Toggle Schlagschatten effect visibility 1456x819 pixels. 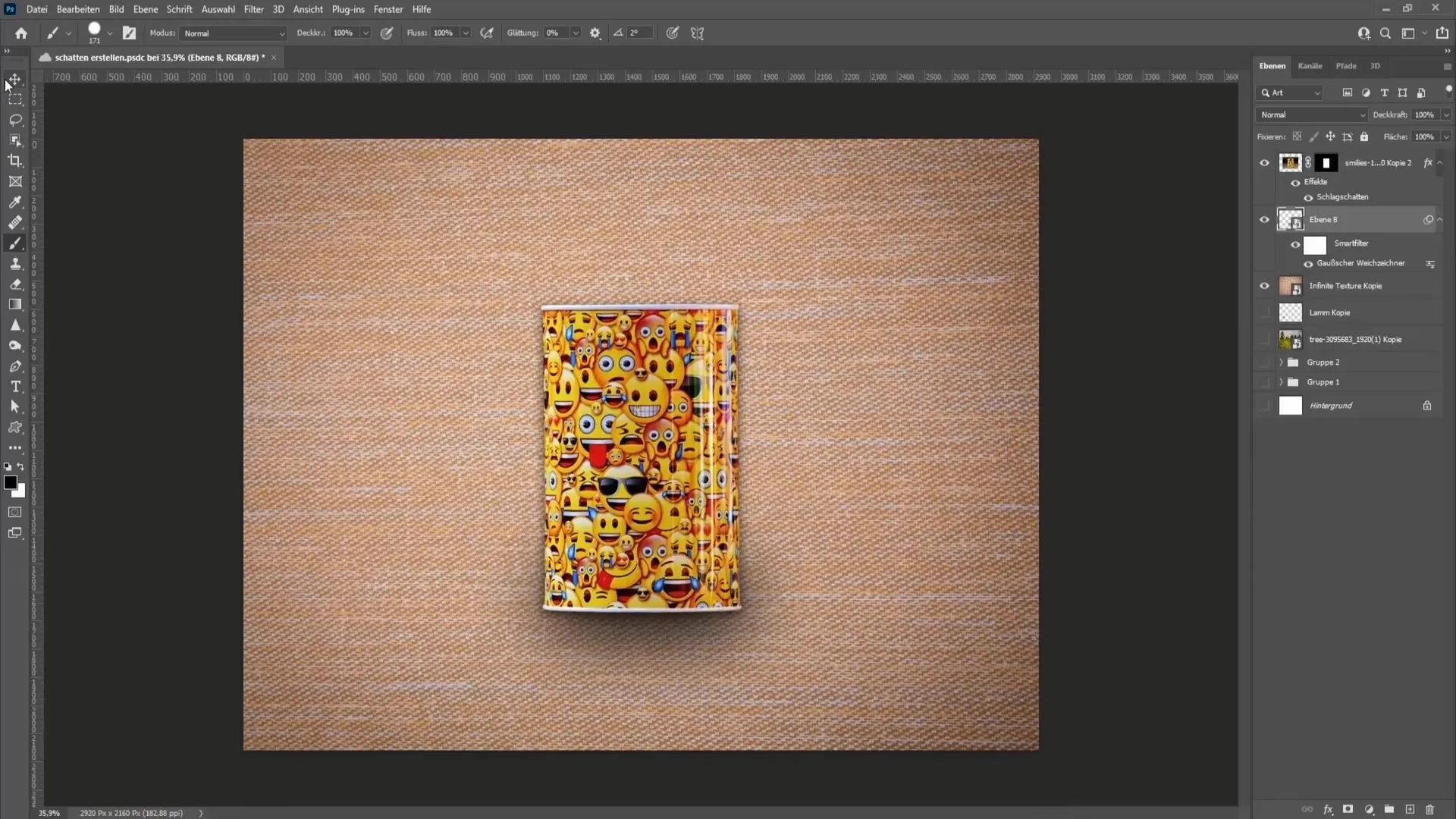[x=1308, y=197]
